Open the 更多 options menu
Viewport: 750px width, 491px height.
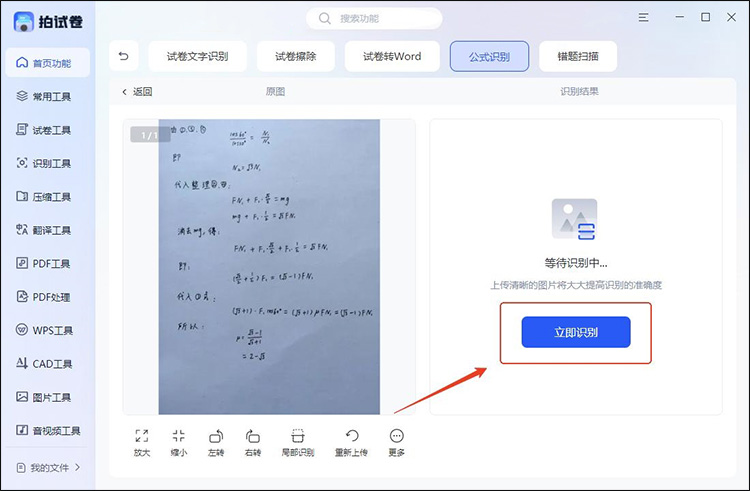(397, 443)
